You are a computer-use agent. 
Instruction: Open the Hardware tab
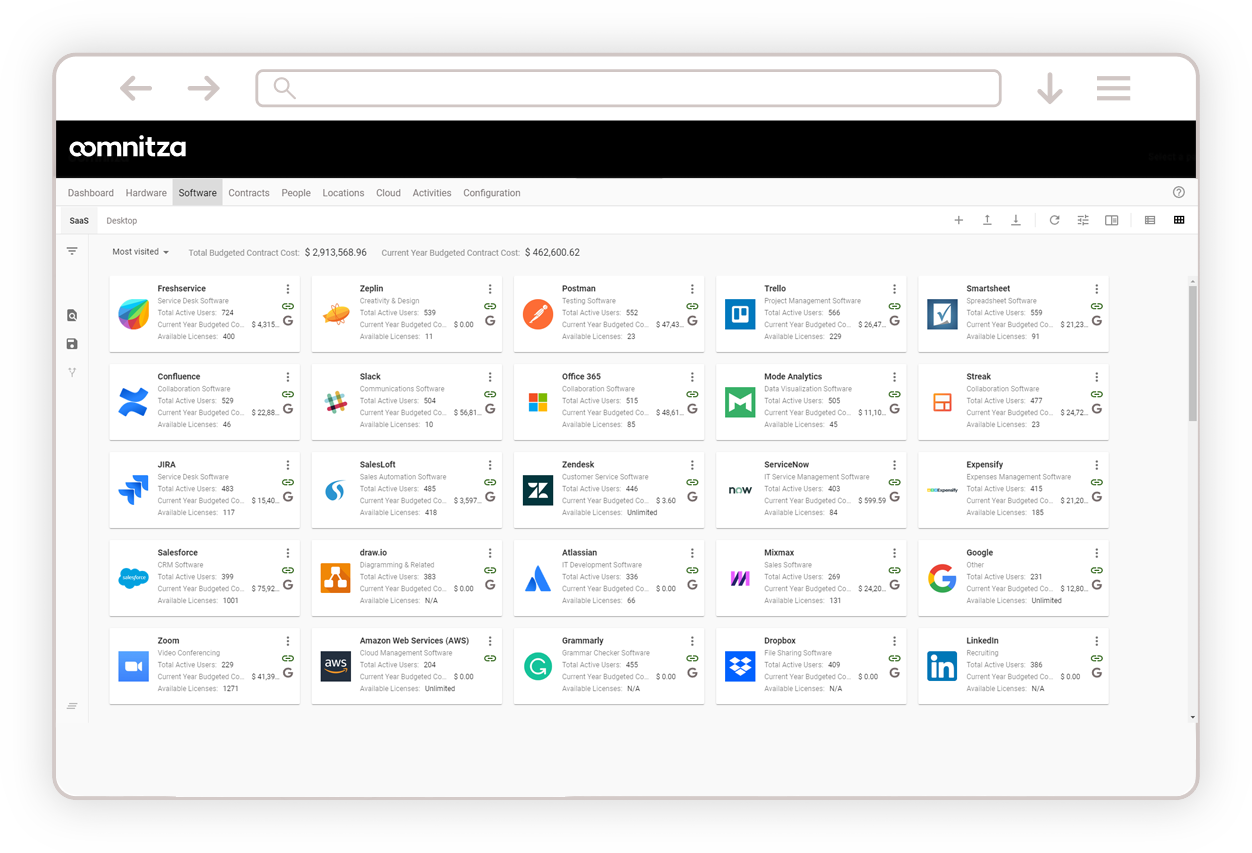click(x=146, y=193)
